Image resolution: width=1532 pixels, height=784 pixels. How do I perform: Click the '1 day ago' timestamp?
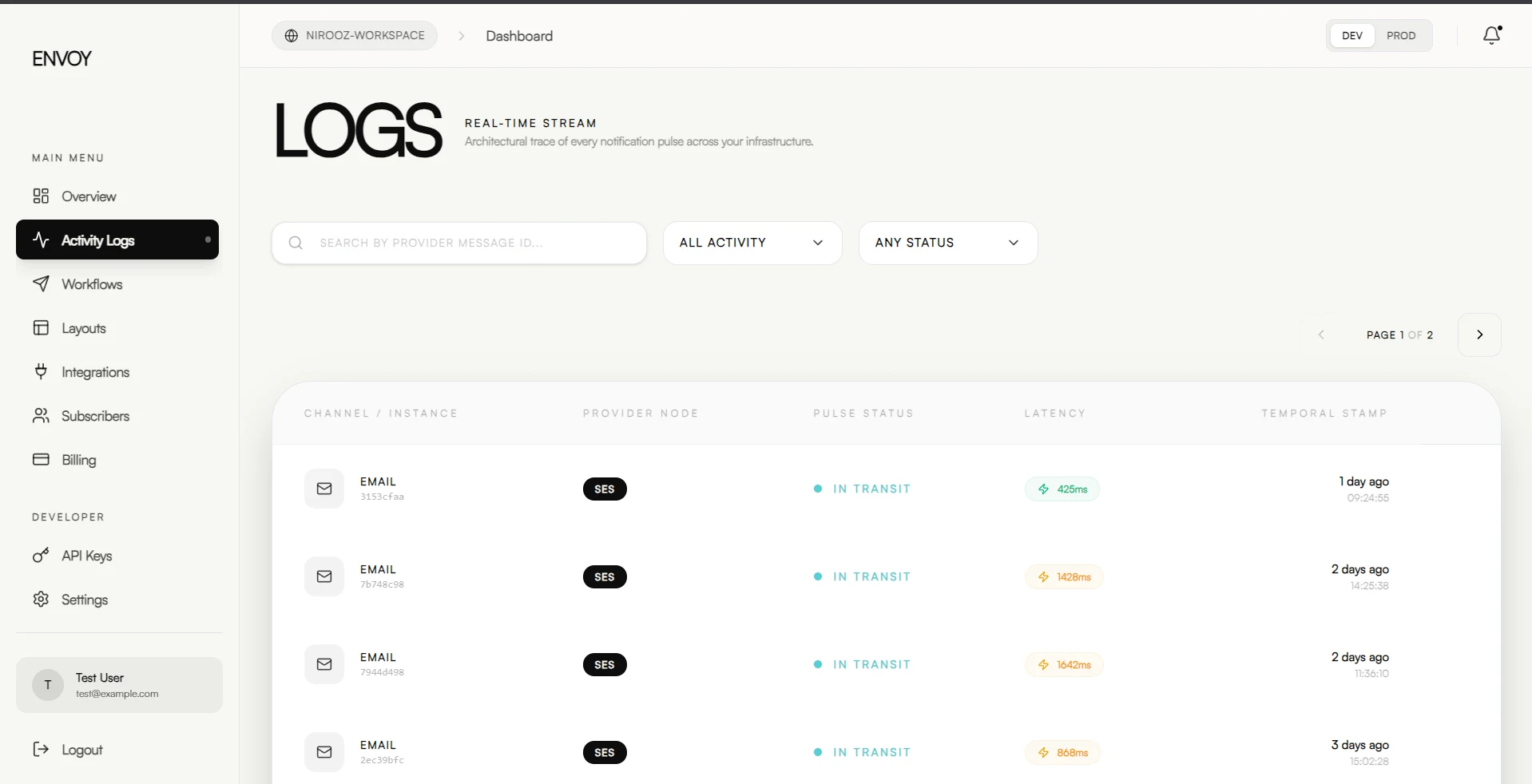point(1363,481)
